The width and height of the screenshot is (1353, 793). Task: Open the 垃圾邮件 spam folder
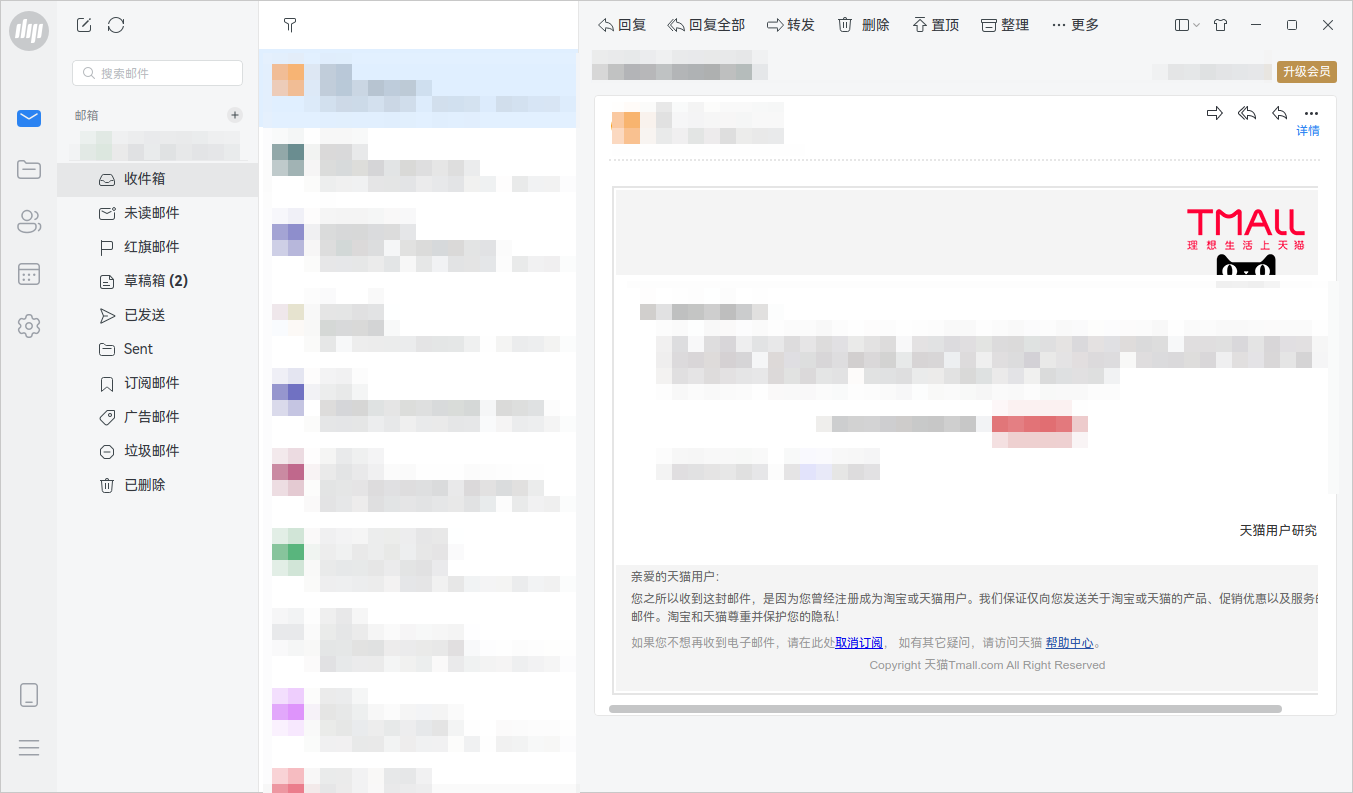tap(157, 451)
